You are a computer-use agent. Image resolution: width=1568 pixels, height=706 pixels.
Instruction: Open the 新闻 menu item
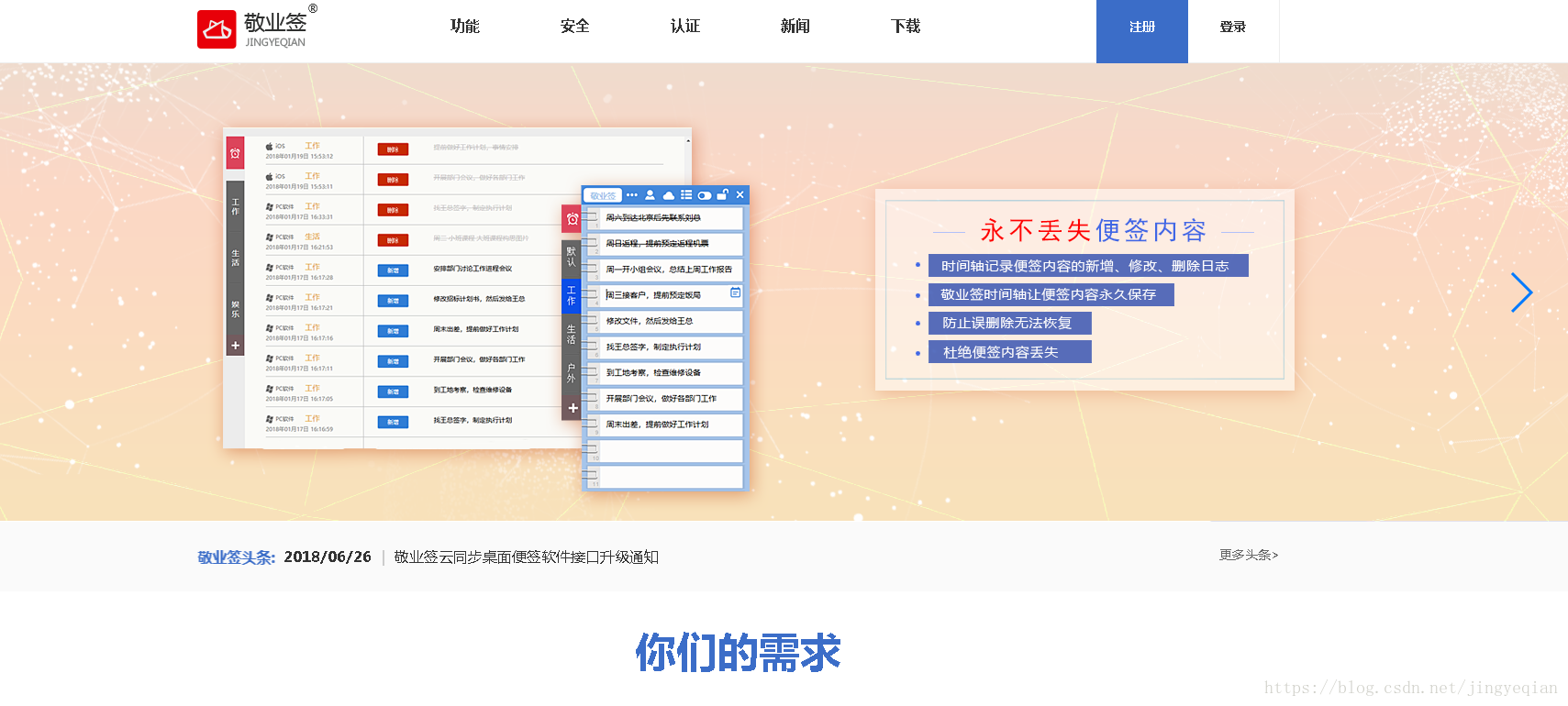[x=795, y=27]
